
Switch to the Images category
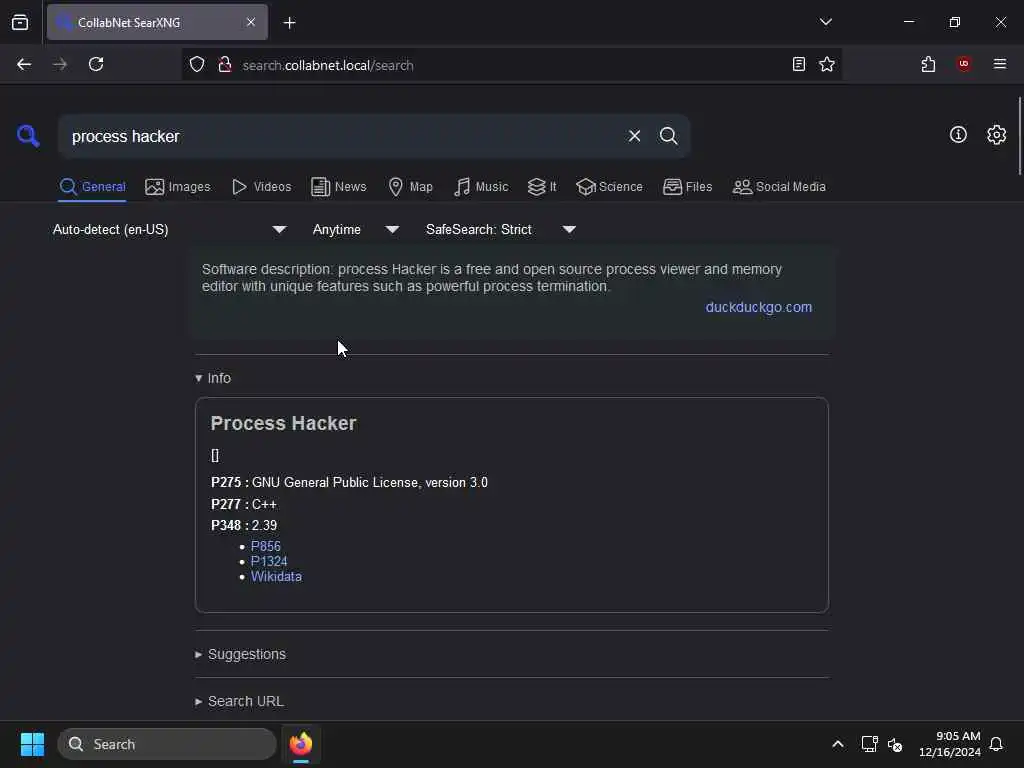pyautogui.click(x=178, y=187)
